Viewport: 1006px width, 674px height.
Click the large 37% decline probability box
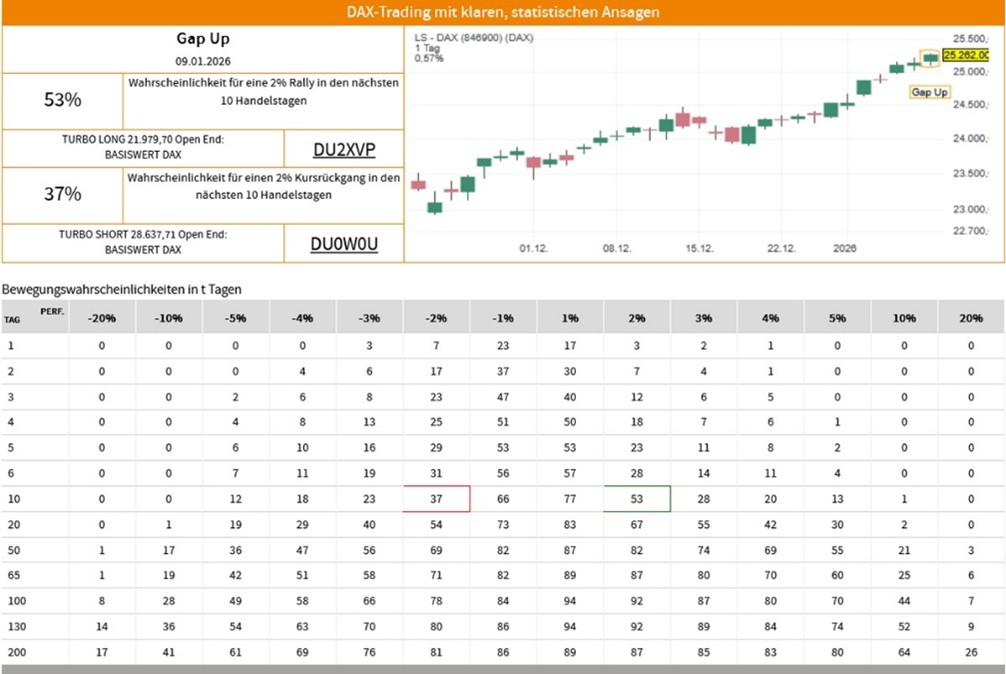pyautogui.click(x=63, y=195)
